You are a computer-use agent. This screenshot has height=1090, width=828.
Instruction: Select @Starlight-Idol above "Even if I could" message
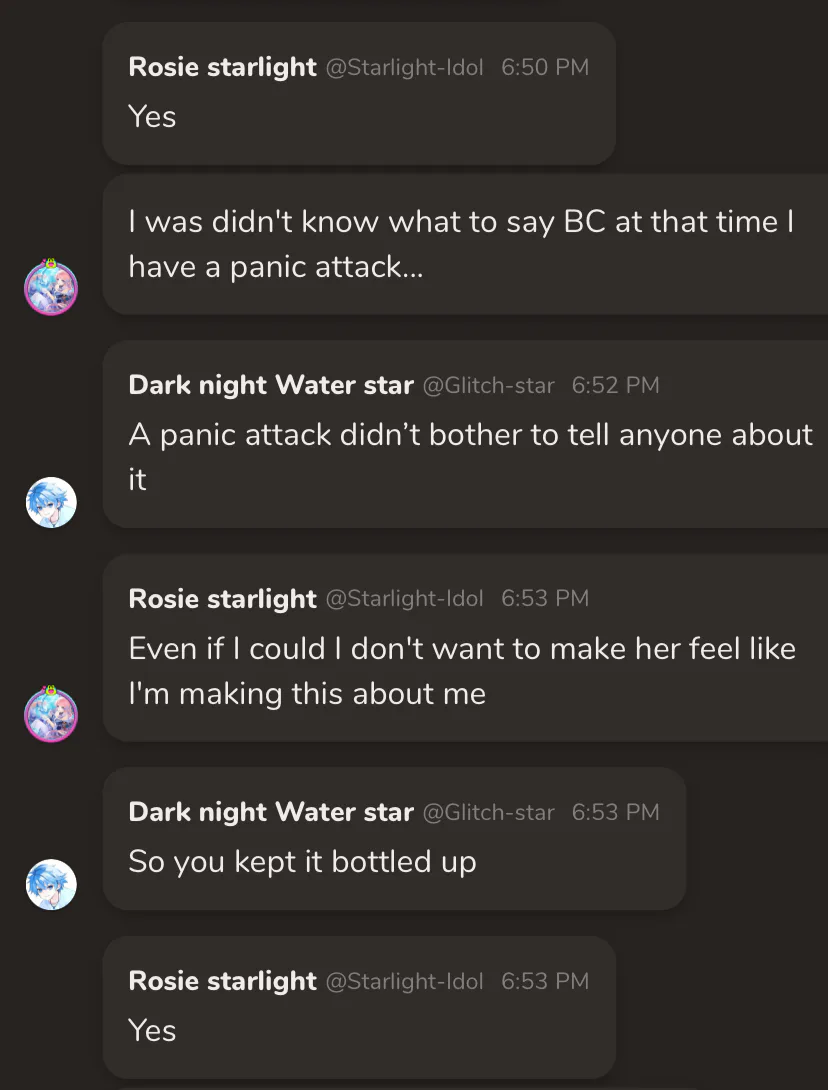click(x=405, y=599)
